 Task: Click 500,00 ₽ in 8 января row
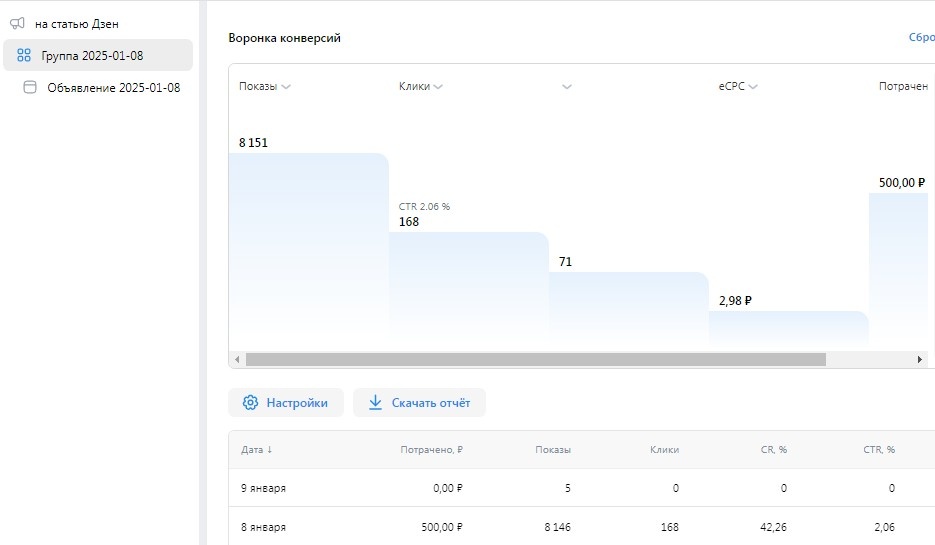(442, 527)
